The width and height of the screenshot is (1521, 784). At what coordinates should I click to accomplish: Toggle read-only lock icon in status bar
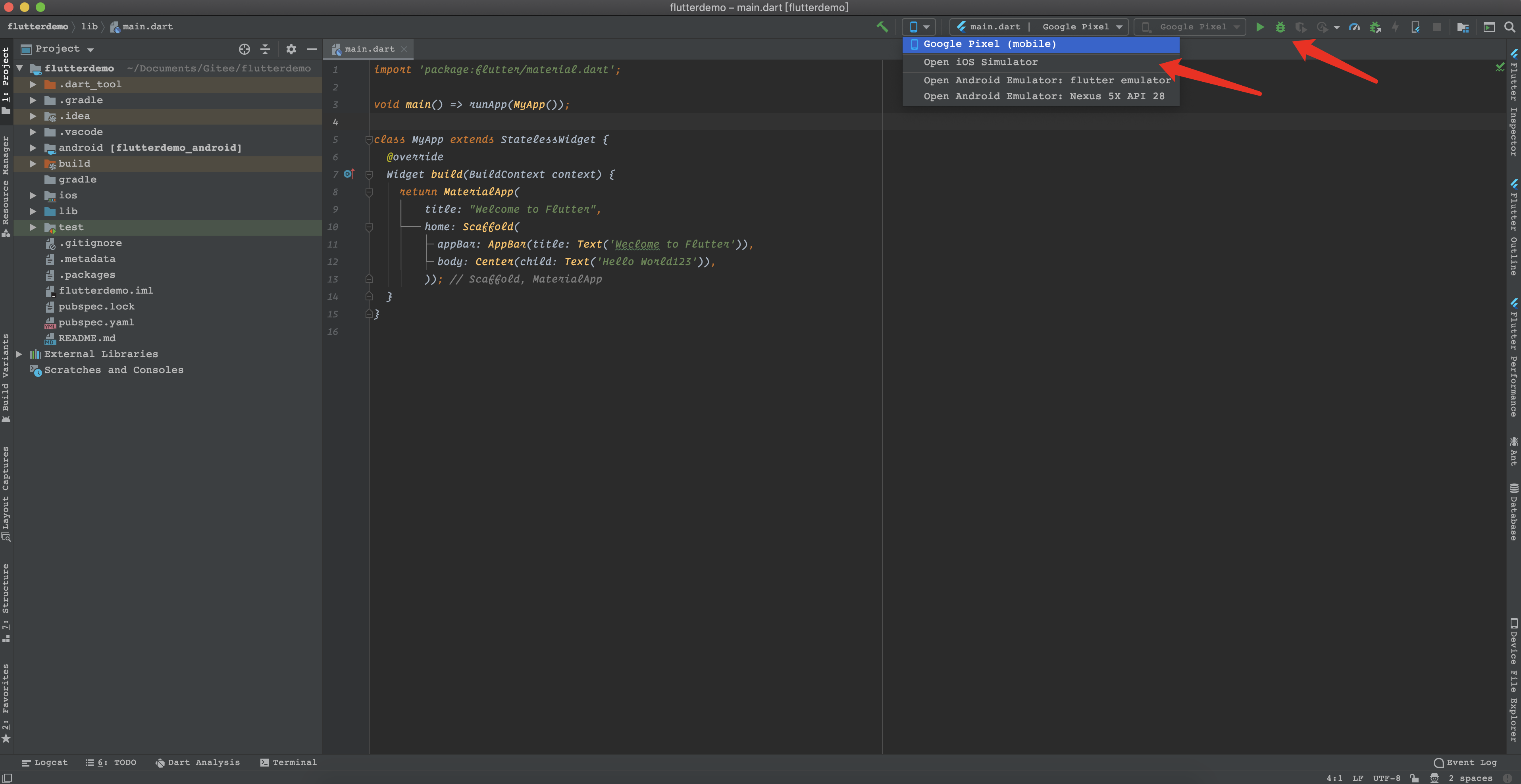(x=1414, y=778)
